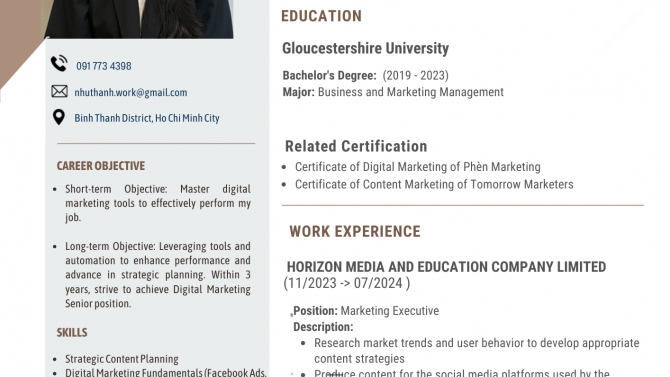The image size is (670, 377).
Task: Select the WORK EXPERIENCE heading
Action: (355, 232)
